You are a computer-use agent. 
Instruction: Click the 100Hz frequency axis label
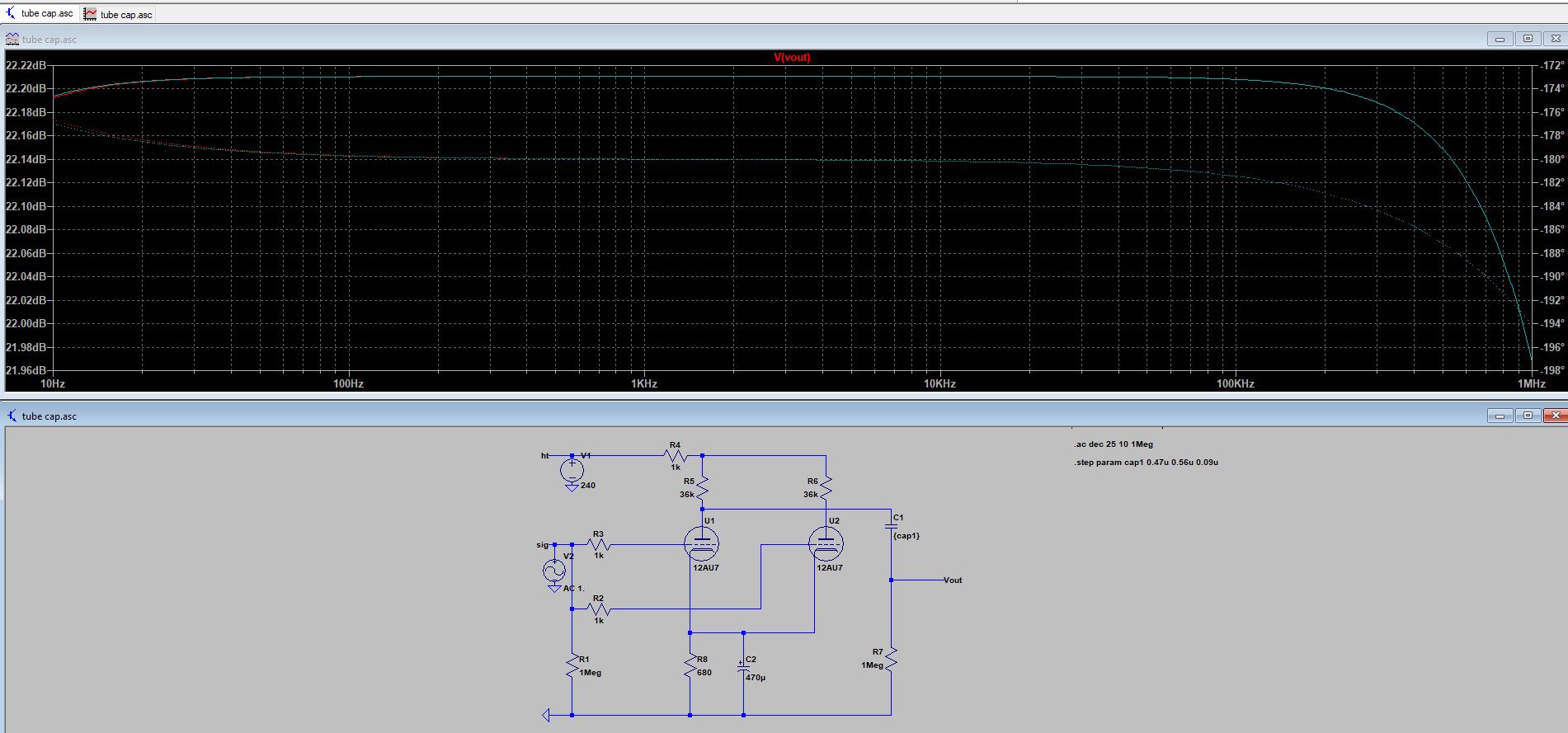[x=348, y=384]
